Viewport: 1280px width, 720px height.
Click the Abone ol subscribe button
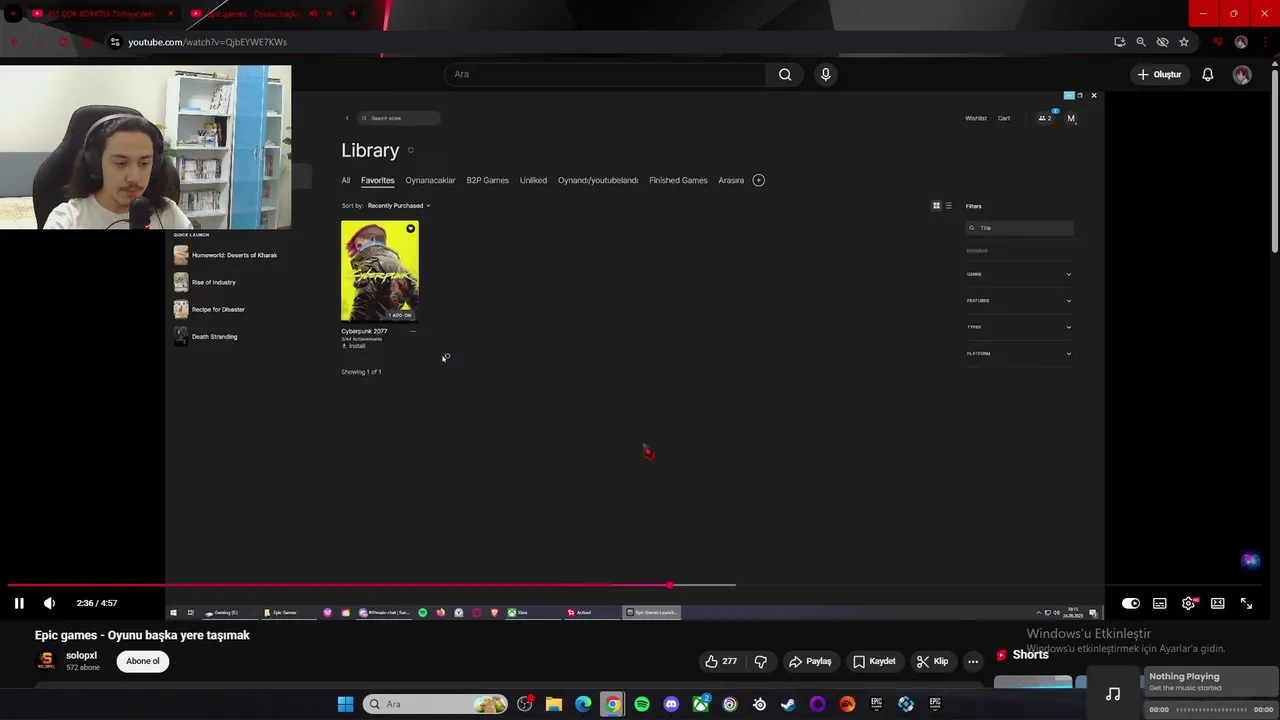142,661
